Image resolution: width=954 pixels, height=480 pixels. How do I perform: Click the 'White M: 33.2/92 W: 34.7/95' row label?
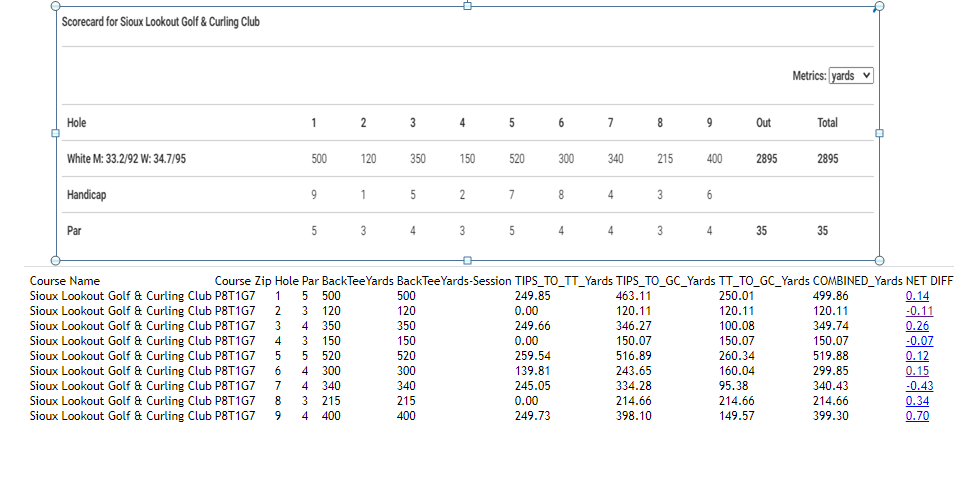[127, 159]
